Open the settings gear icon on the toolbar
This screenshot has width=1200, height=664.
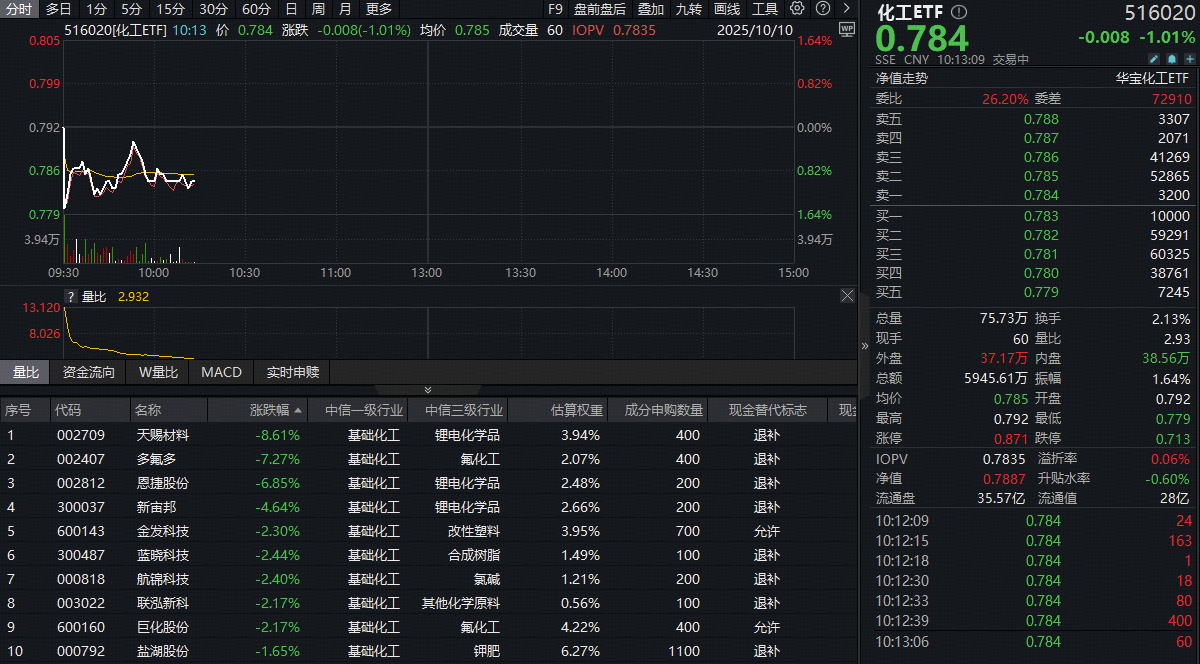796,9
